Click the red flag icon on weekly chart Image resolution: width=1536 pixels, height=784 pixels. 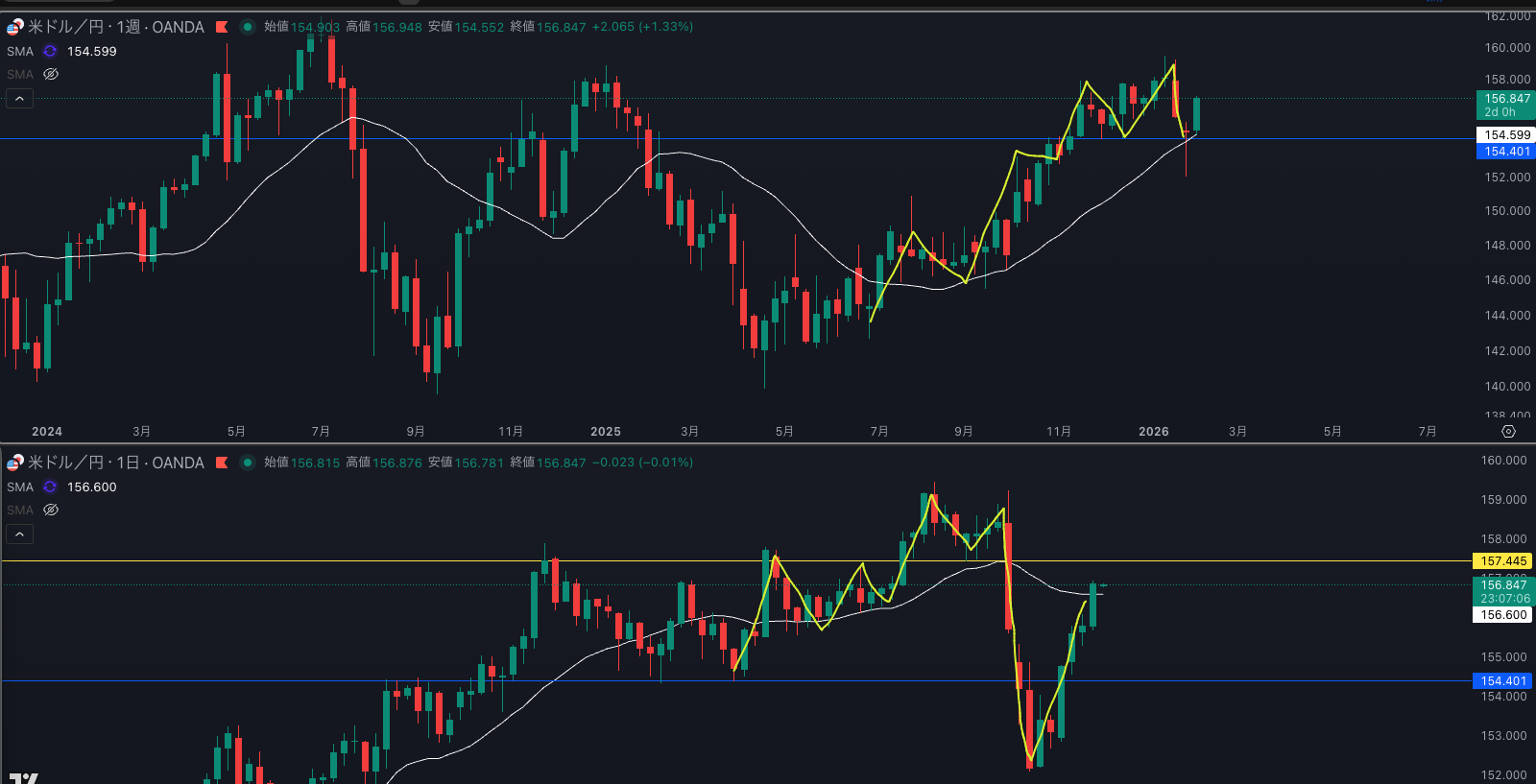coord(222,27)
